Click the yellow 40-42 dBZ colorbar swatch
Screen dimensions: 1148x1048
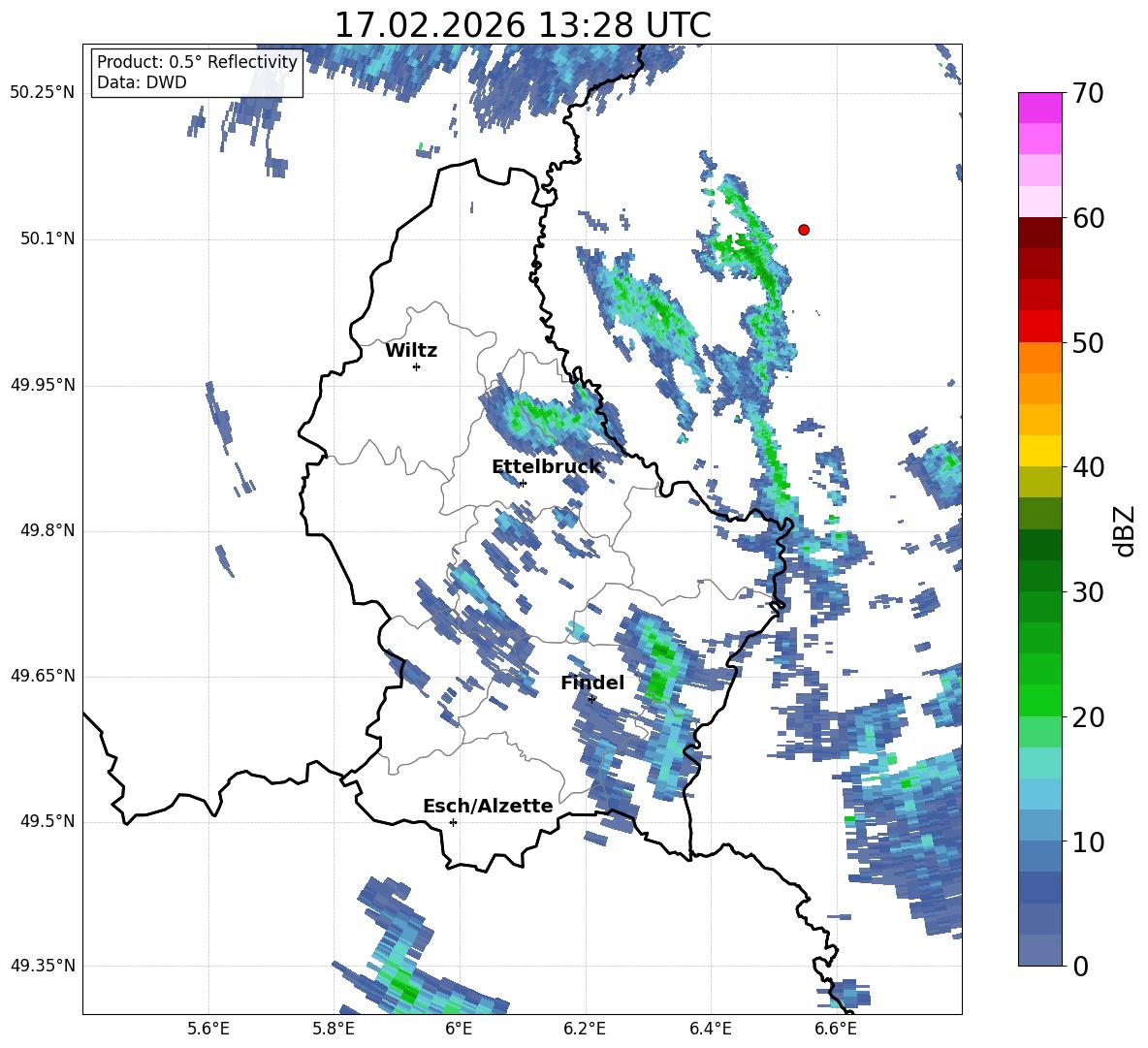[1039, 451]
